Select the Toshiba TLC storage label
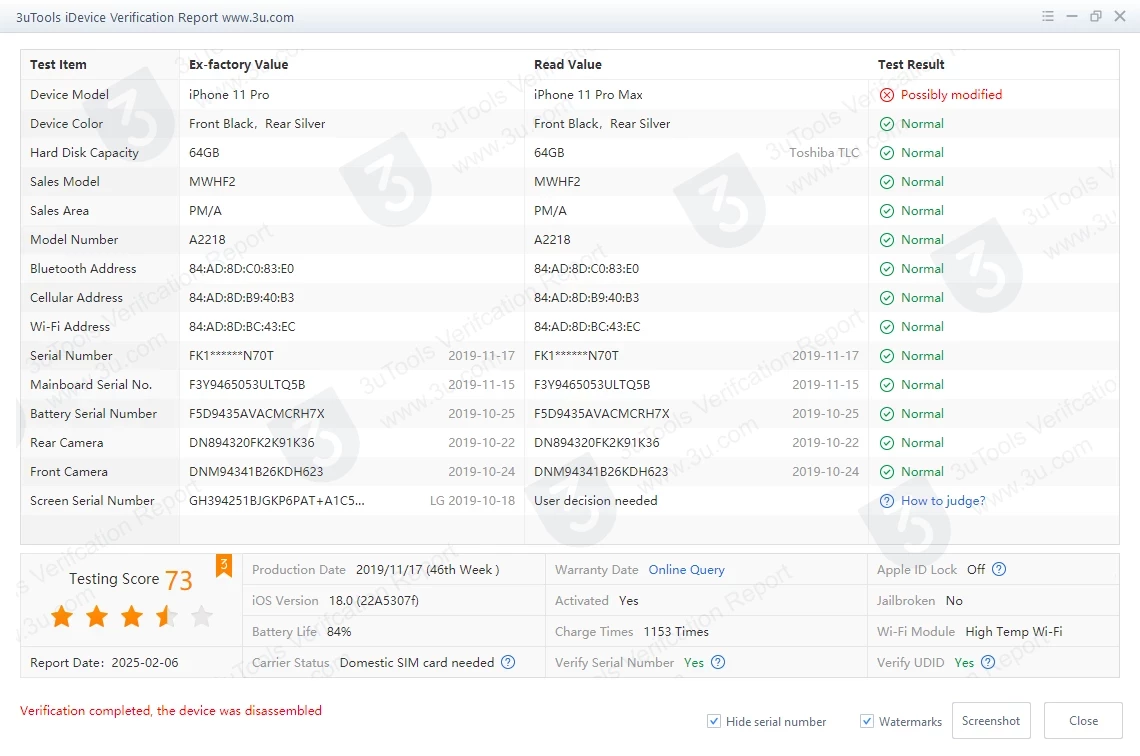 tap(824, 153)
